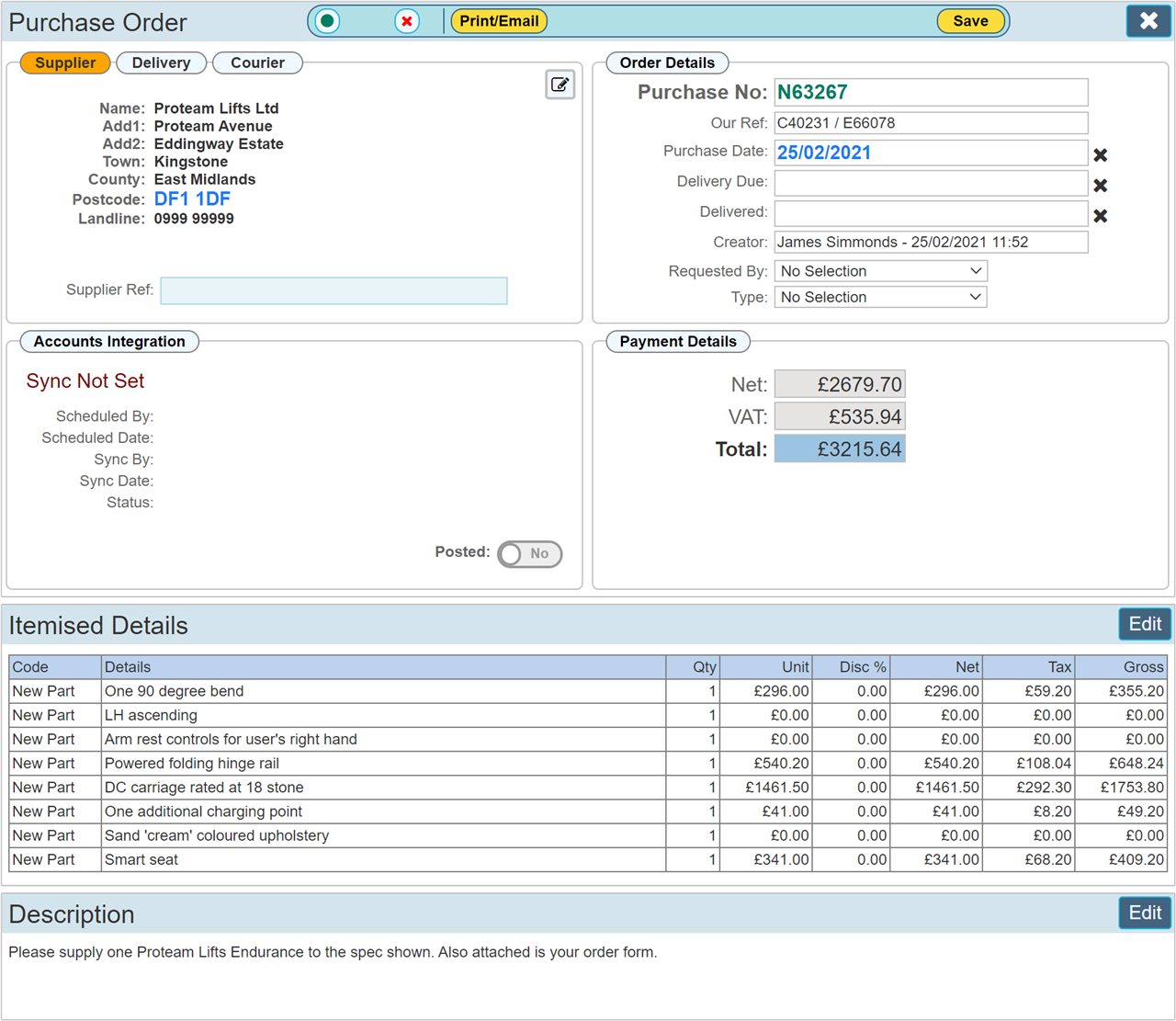Click the Delivered input field
This screenshot has width=1176, height=1021.
(x=931, y=213)
